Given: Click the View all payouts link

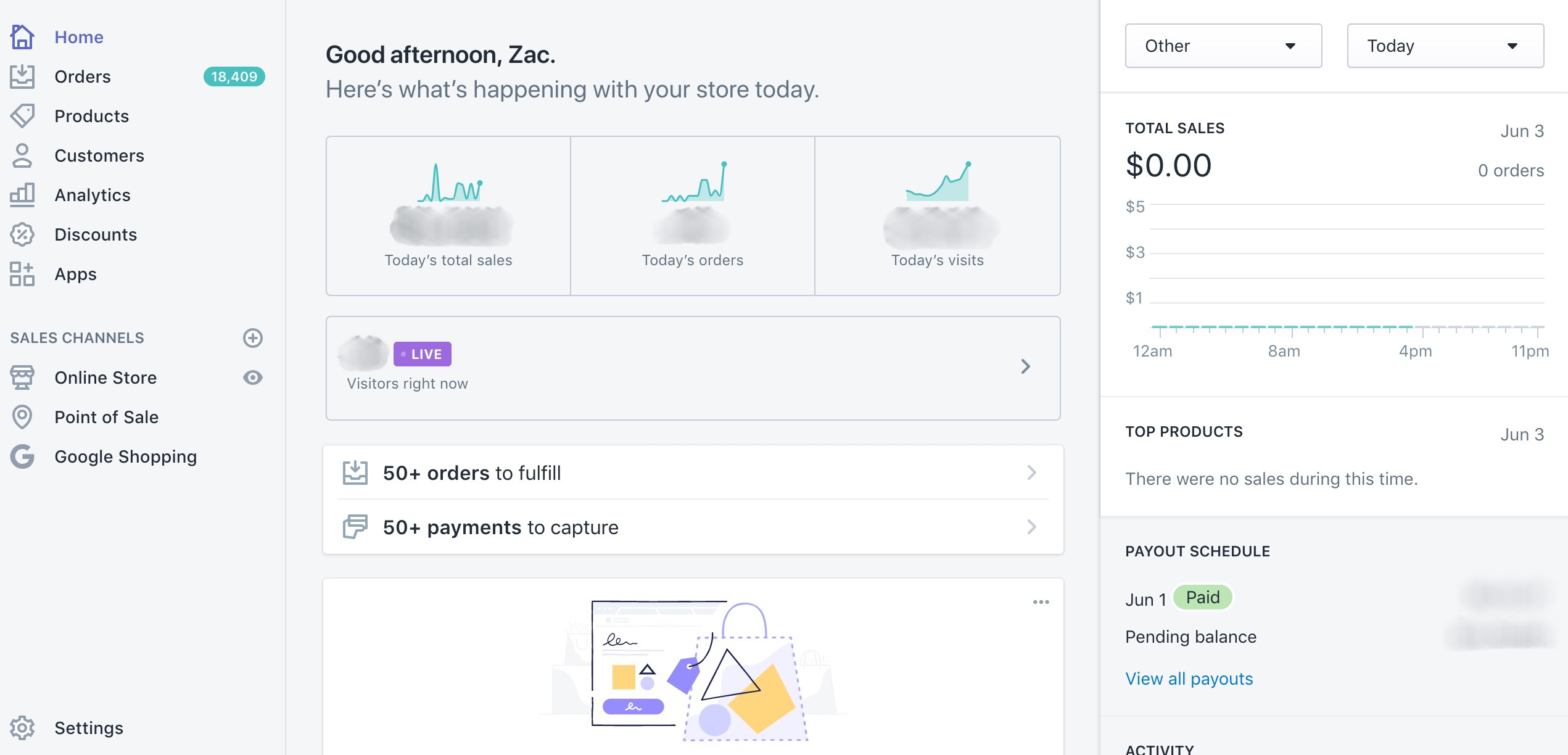Looking at the screenshot, I should pyautogui.click(x=1189, y=678).
